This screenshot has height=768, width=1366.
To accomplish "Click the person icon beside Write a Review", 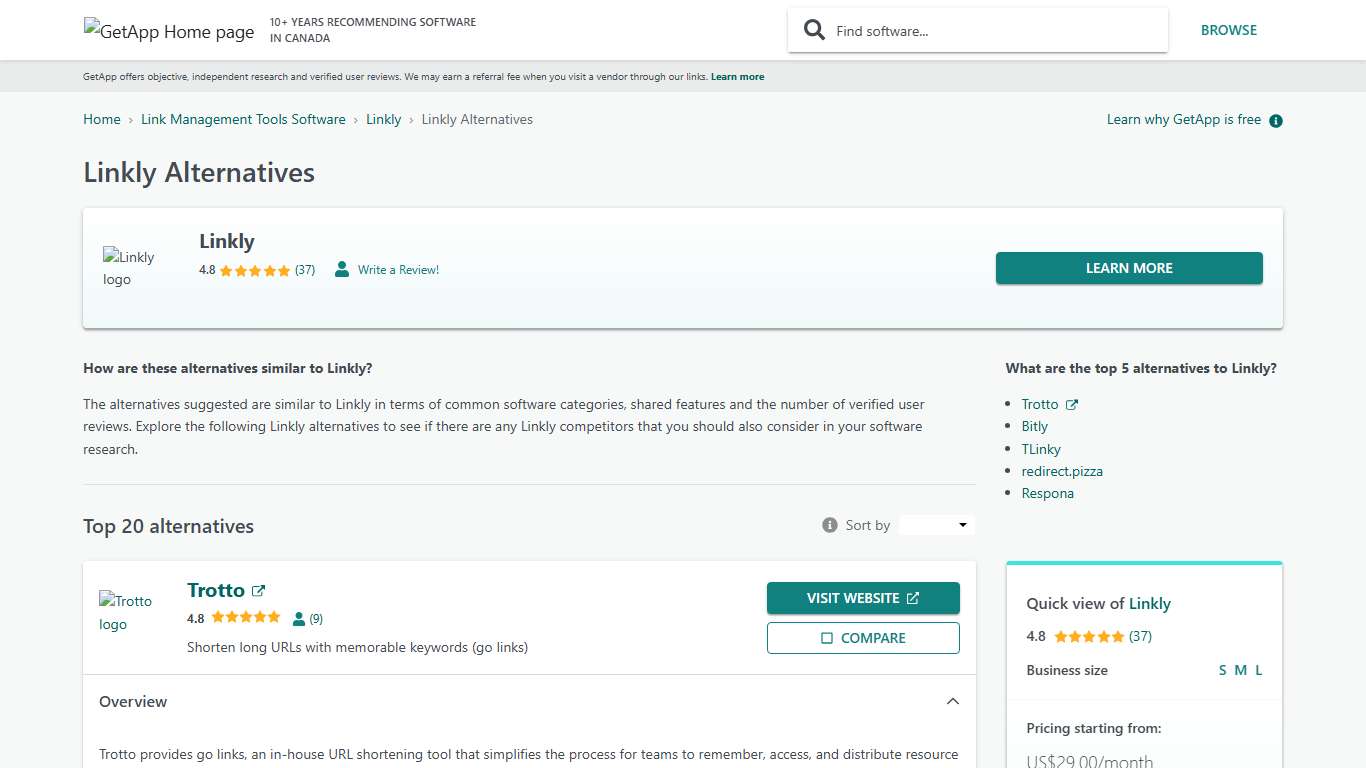I will point(342,269).
